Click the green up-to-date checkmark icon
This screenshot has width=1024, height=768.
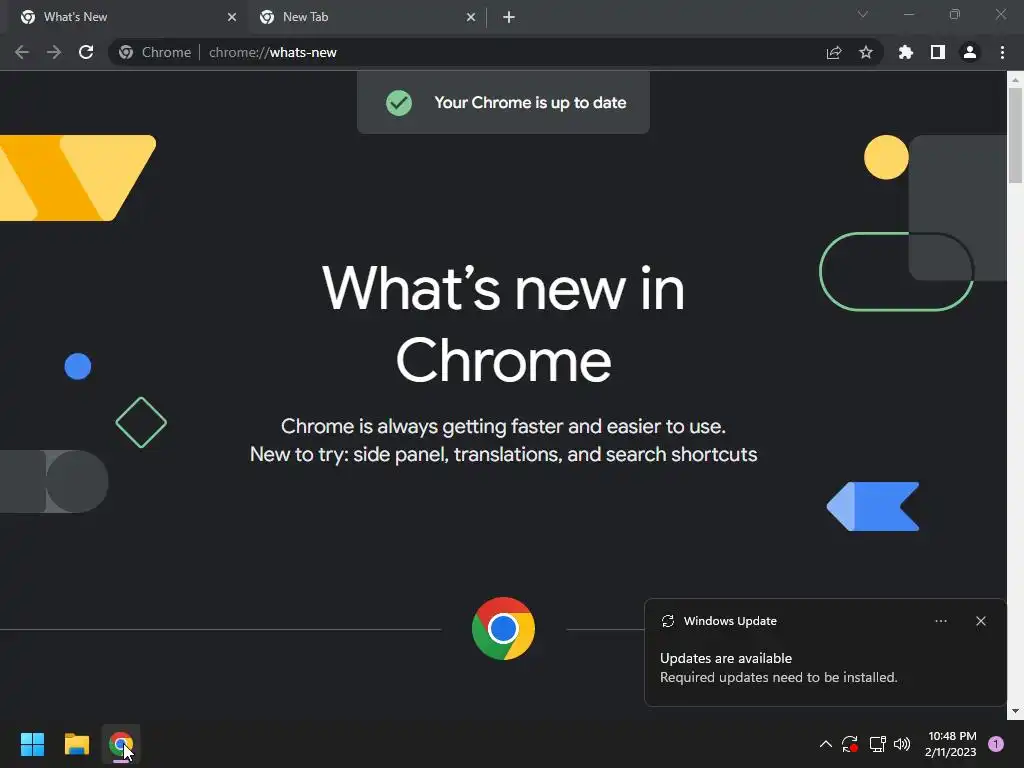pos(399,103)
